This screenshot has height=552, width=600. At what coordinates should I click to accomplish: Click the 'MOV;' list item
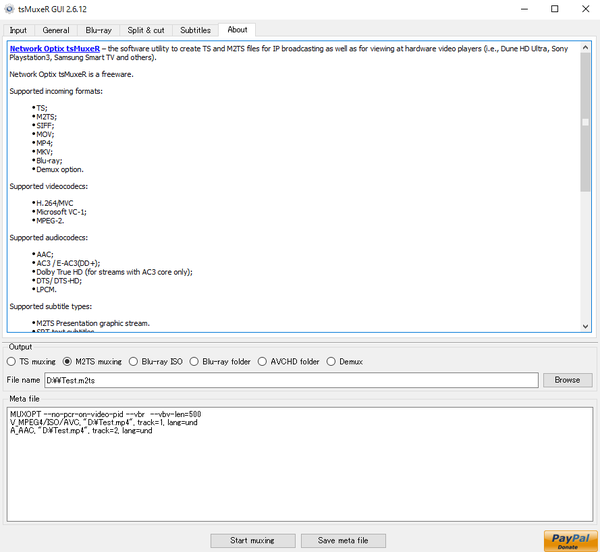click(45, 134)
